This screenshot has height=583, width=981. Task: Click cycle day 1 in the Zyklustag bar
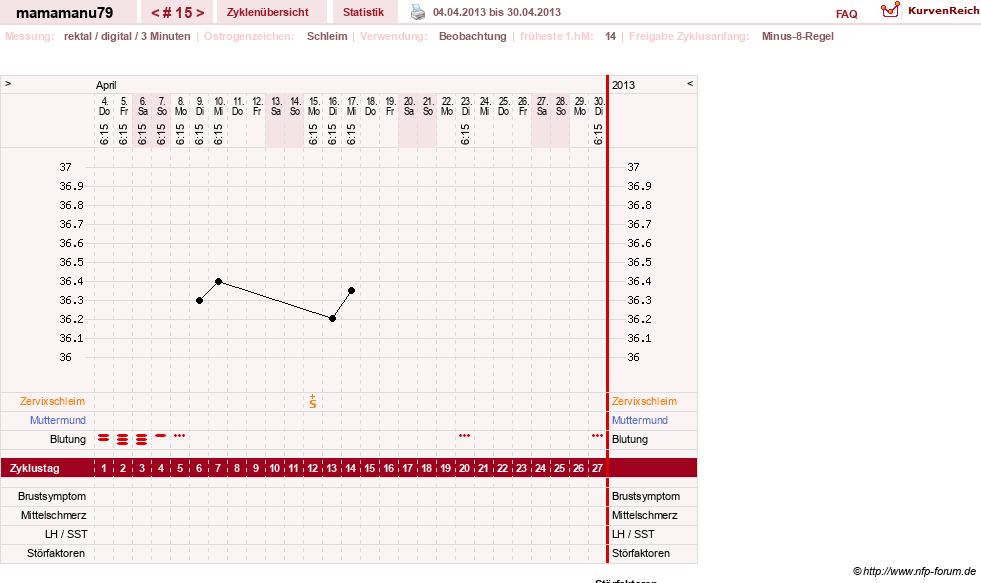pyautogui.click(x=104, y=468)
